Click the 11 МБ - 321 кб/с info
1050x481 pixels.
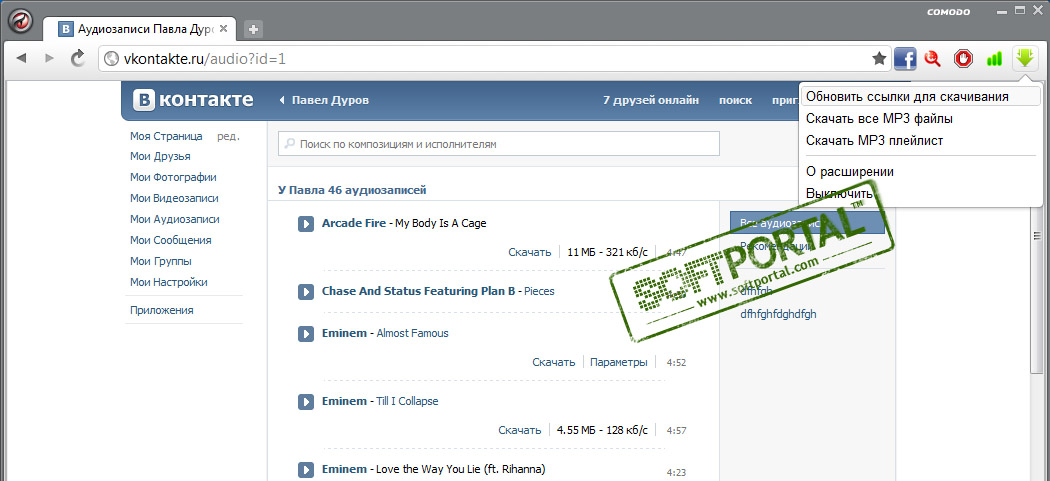pyautogui.click(x=607, y=252)
